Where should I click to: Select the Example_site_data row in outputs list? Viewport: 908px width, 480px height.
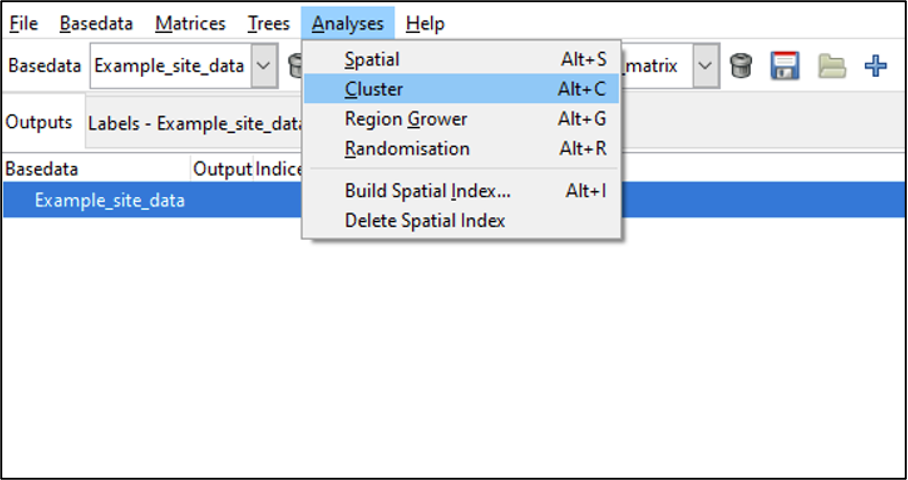[110, 200]
